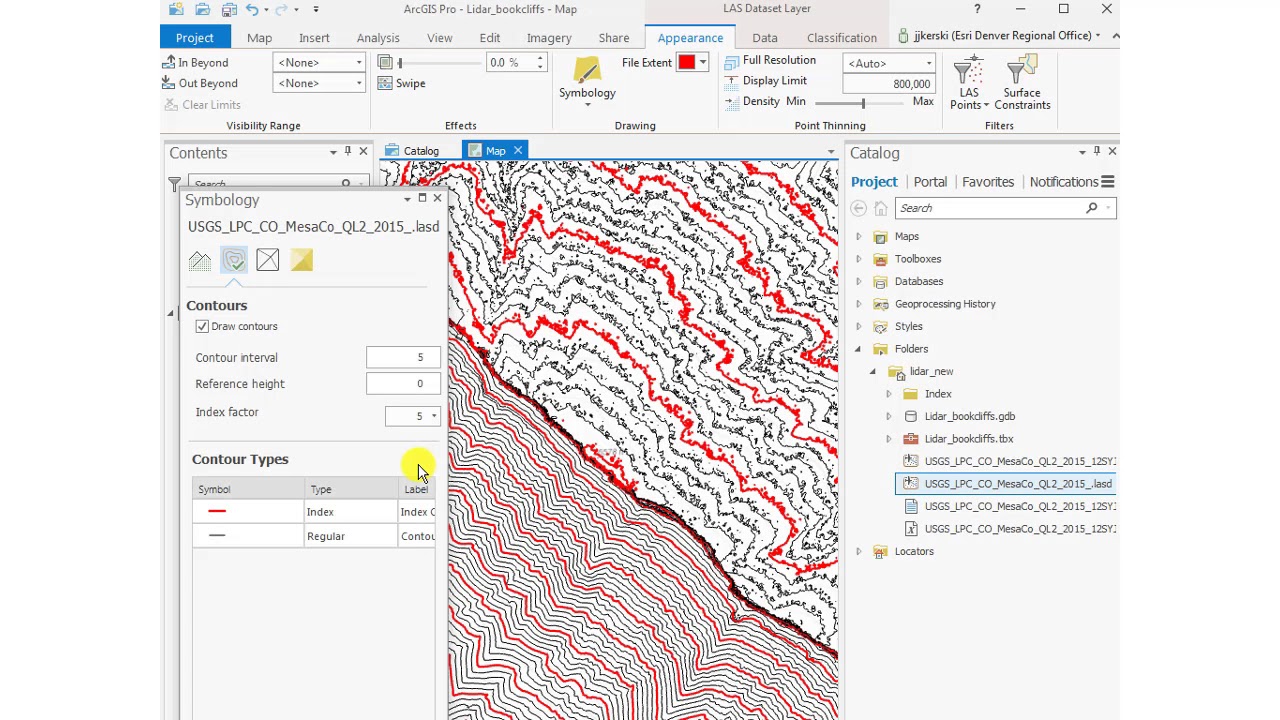Select the red Index contour symbol
The width and height of the screenshot is (1280, 720).
pos(217,512)
